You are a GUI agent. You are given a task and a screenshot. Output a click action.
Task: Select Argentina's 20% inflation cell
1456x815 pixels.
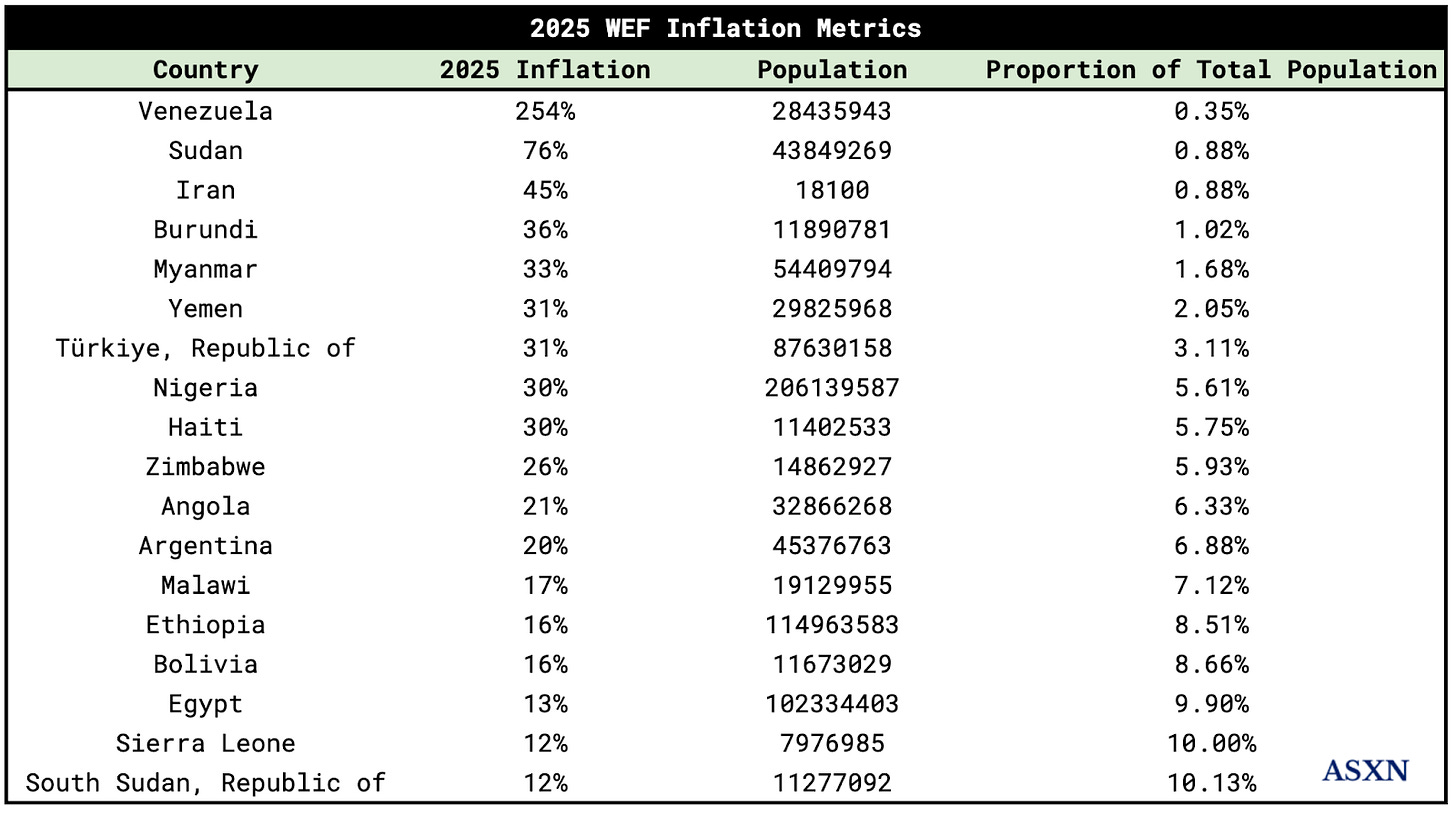tap(545, 546)
